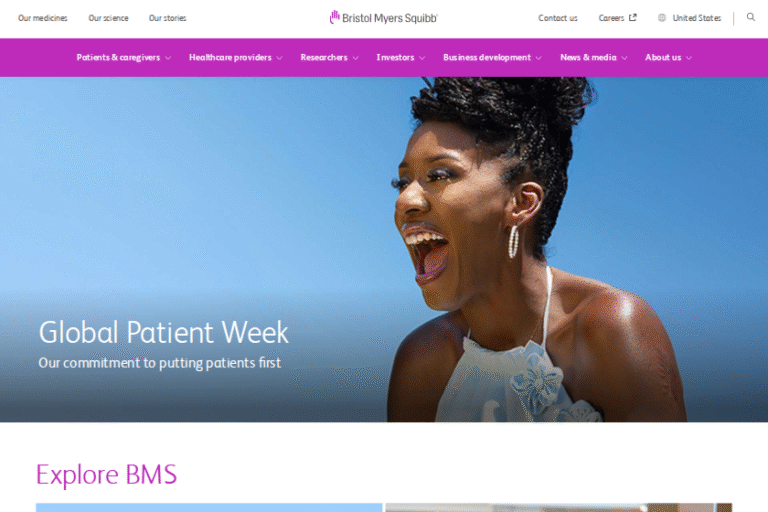Image resolution: width=768 pixels, height=512 pixels.
Task: Open the Careers link
Action: (x=611, y=18)
